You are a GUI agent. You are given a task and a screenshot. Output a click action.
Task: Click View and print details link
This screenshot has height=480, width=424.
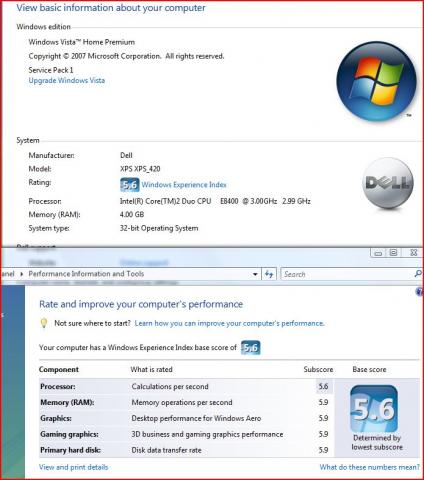coord(74,467)
